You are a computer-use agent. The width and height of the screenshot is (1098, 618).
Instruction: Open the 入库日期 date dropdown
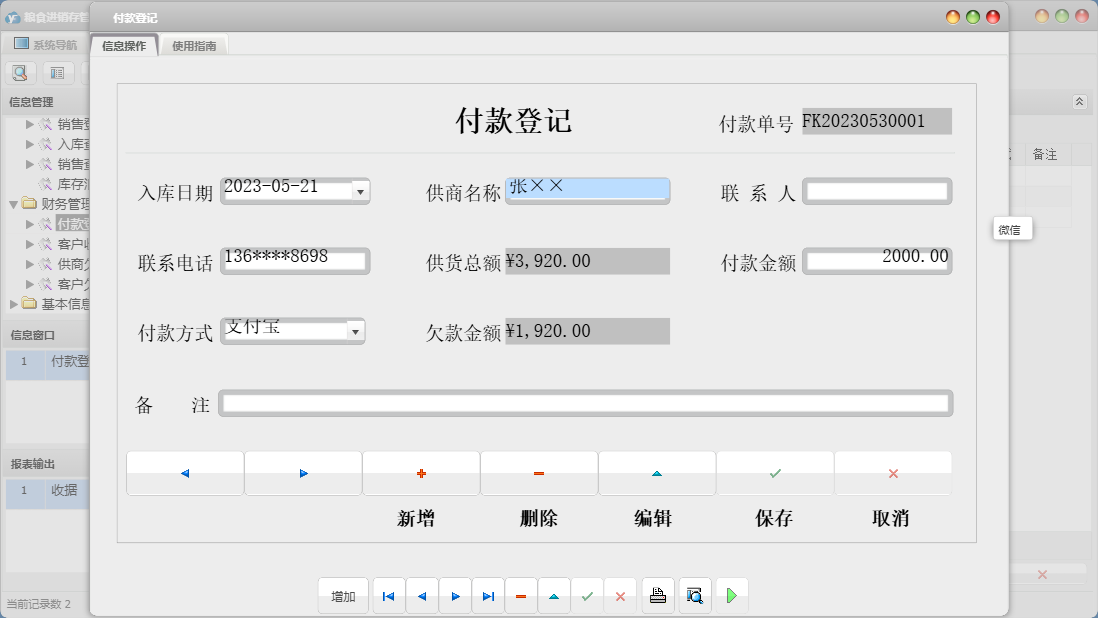[x=359, y=191]
